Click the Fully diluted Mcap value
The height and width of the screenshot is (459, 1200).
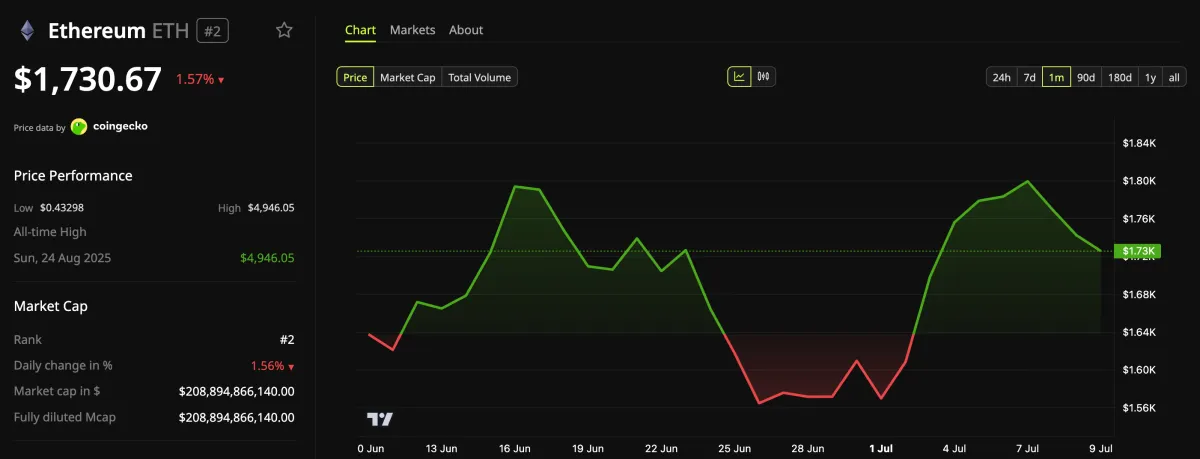point(237,417)
